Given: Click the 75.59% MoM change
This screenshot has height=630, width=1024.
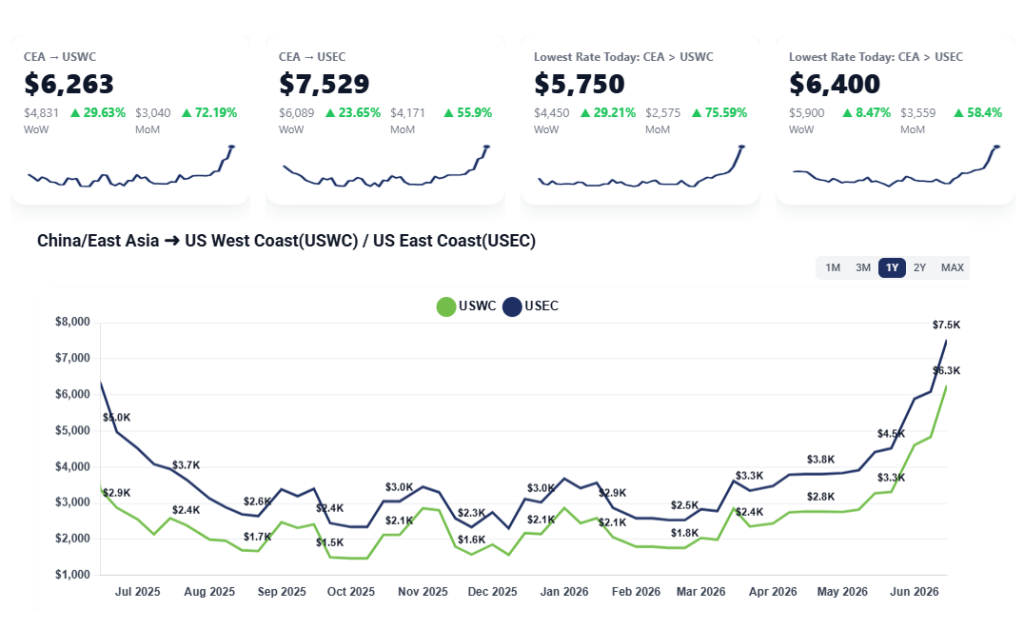Looking at the screenshot, I should (x=719, y=113).
